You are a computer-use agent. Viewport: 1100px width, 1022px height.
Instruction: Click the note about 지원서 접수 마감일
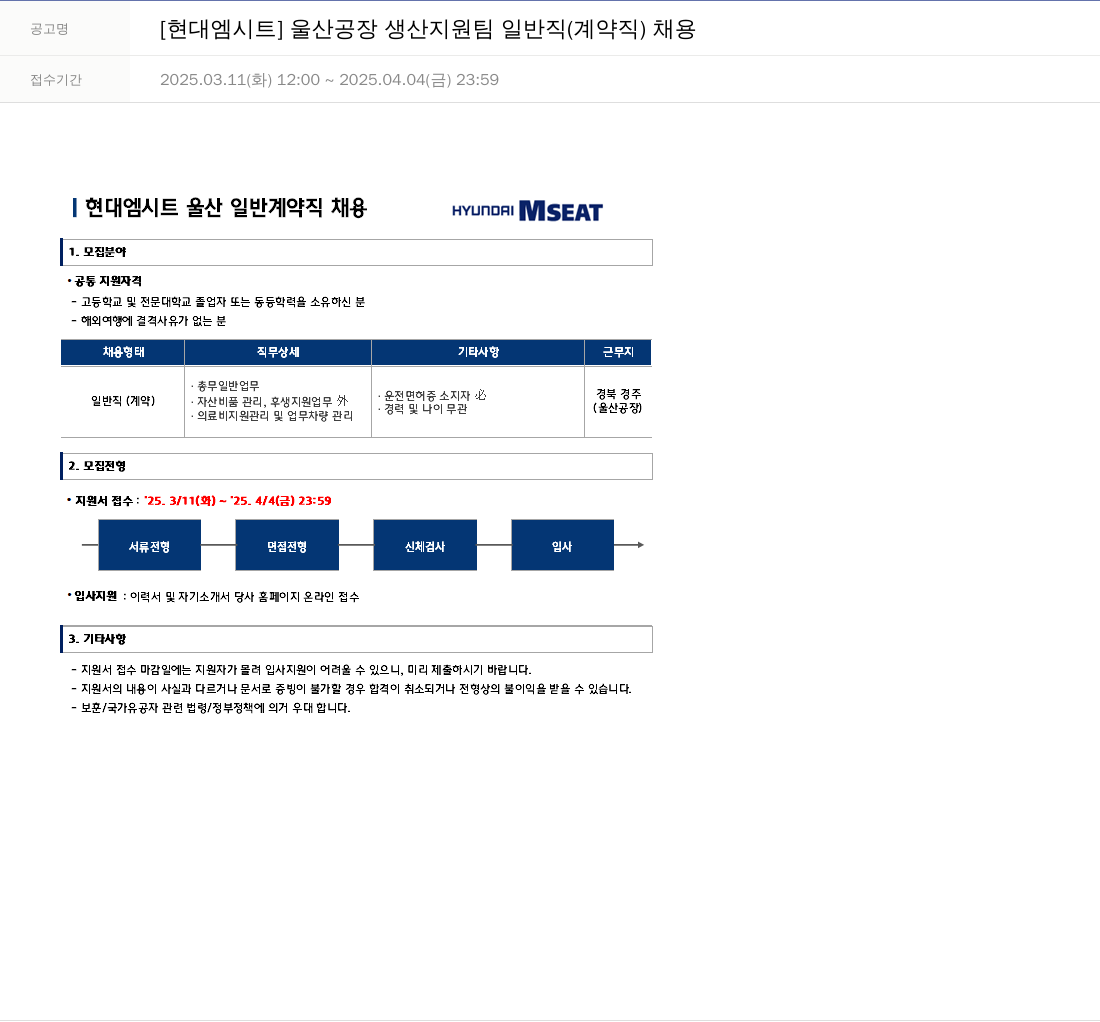click(302, 670)
